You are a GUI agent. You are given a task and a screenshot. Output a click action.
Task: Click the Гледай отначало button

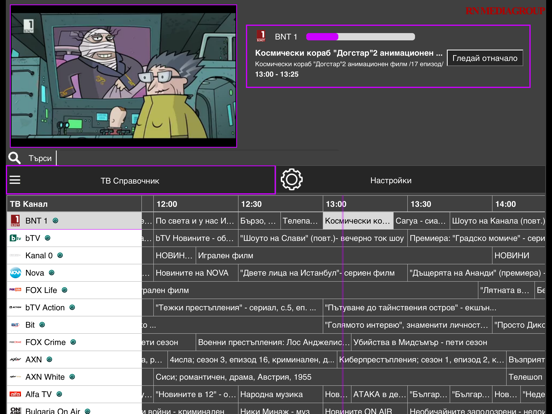pos(485,58)
